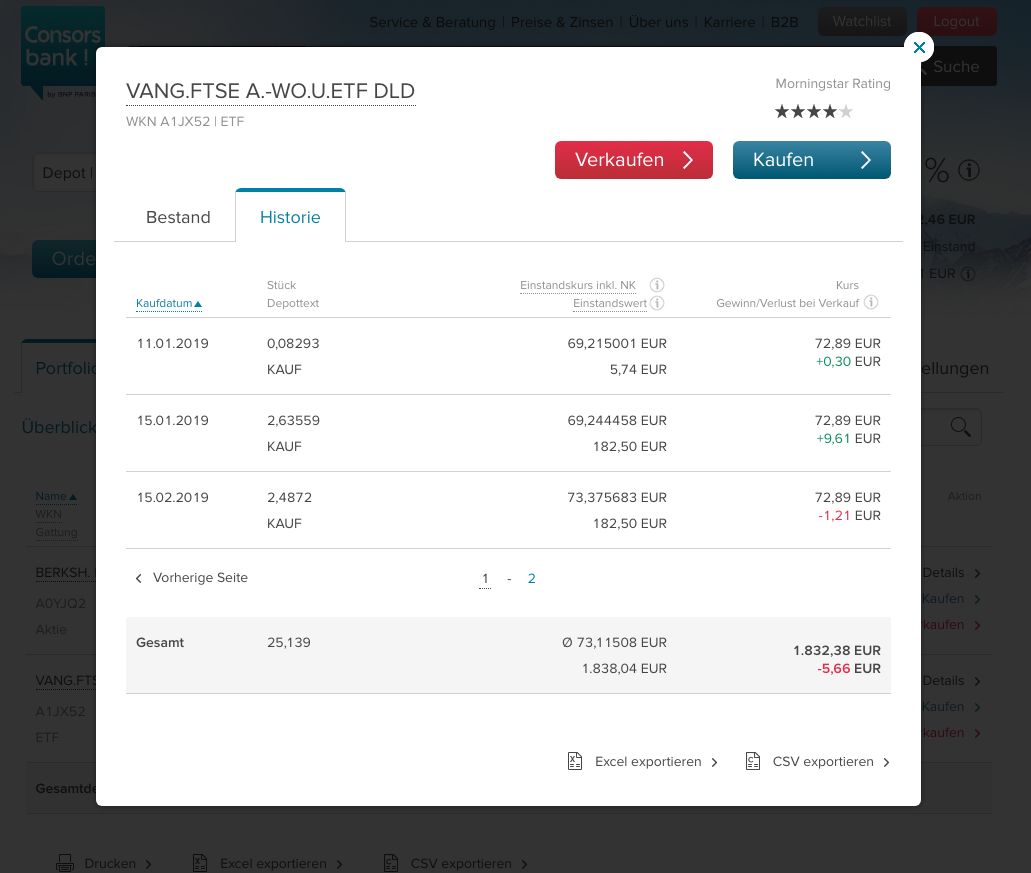Click the Morningstar star rating
This screenshot has height=873, width=1031.
[x=813, y=112]
